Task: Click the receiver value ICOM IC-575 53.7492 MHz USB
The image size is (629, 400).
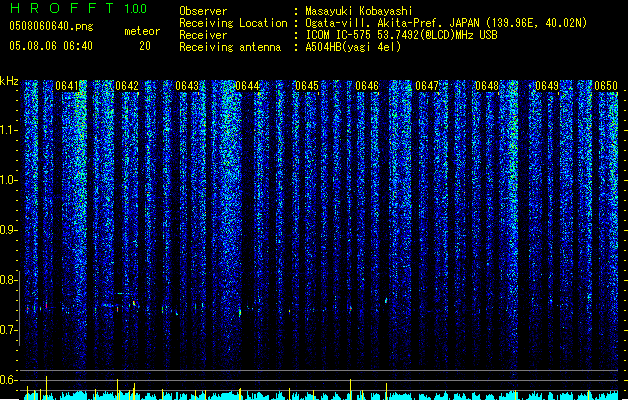Action: 402,35
